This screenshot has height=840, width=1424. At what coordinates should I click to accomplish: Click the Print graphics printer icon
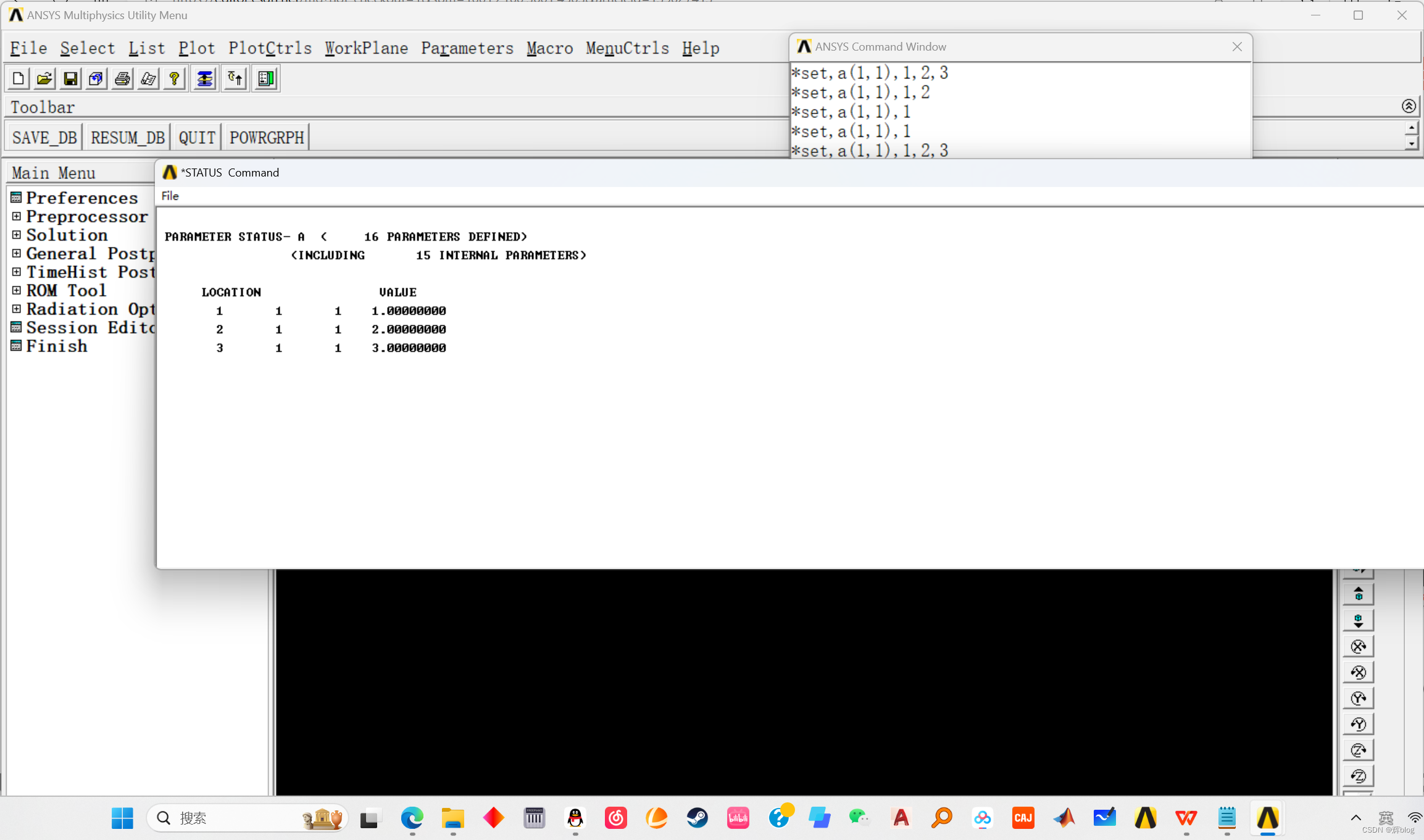coord(122,79)
